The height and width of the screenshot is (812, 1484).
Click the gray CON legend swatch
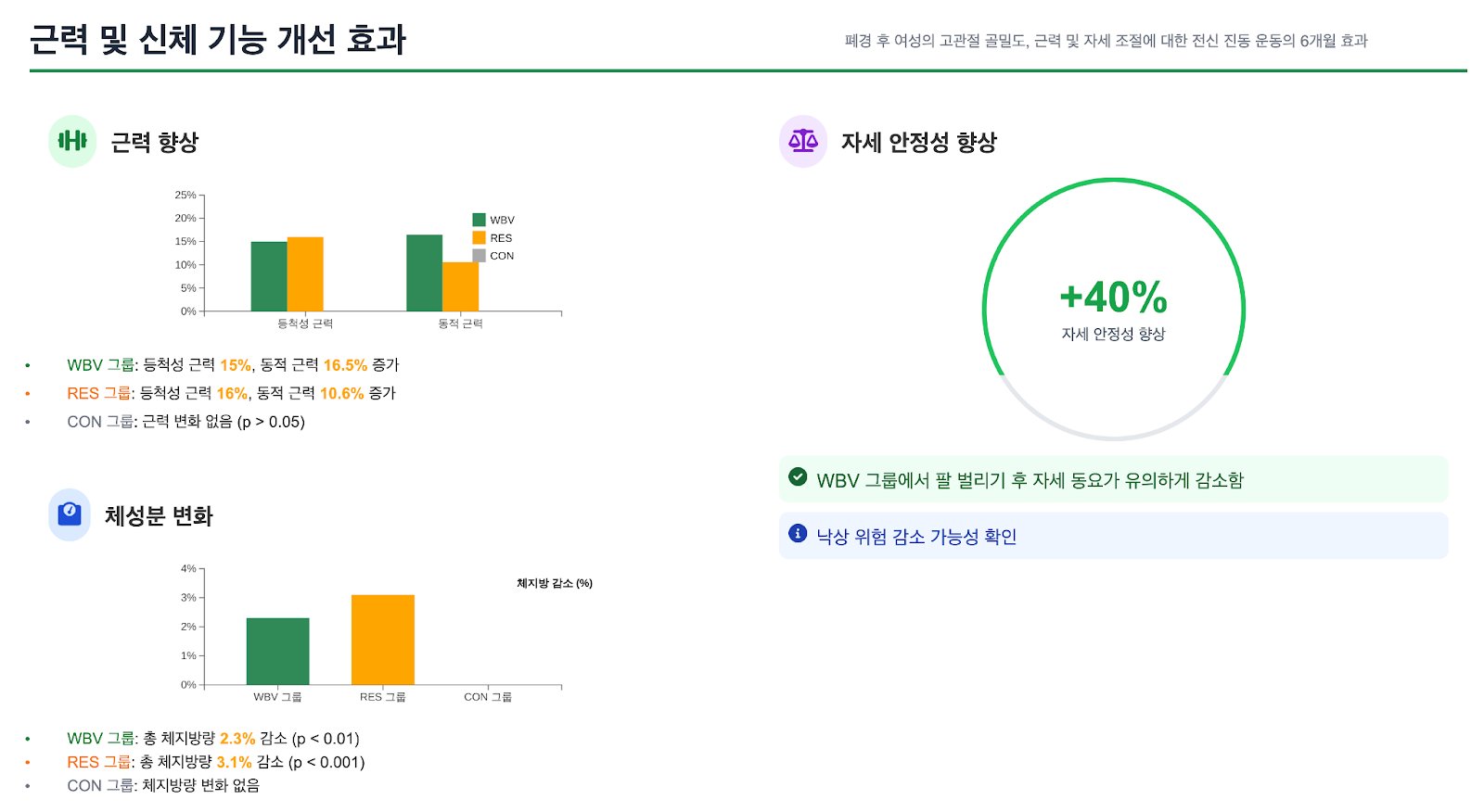click(x=479, y=256)
